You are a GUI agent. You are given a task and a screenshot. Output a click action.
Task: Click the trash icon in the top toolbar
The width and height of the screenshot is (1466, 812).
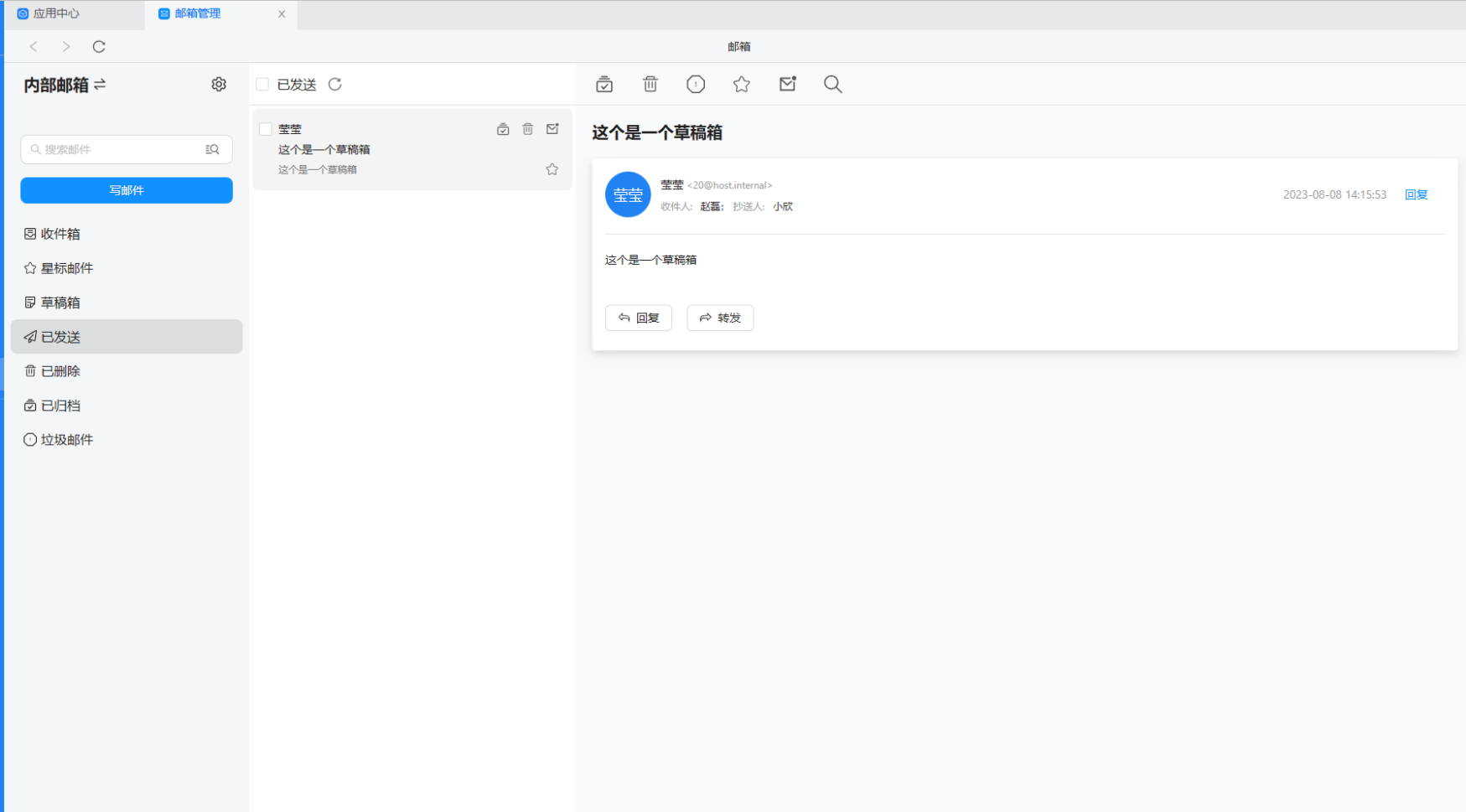pos(650,84)
